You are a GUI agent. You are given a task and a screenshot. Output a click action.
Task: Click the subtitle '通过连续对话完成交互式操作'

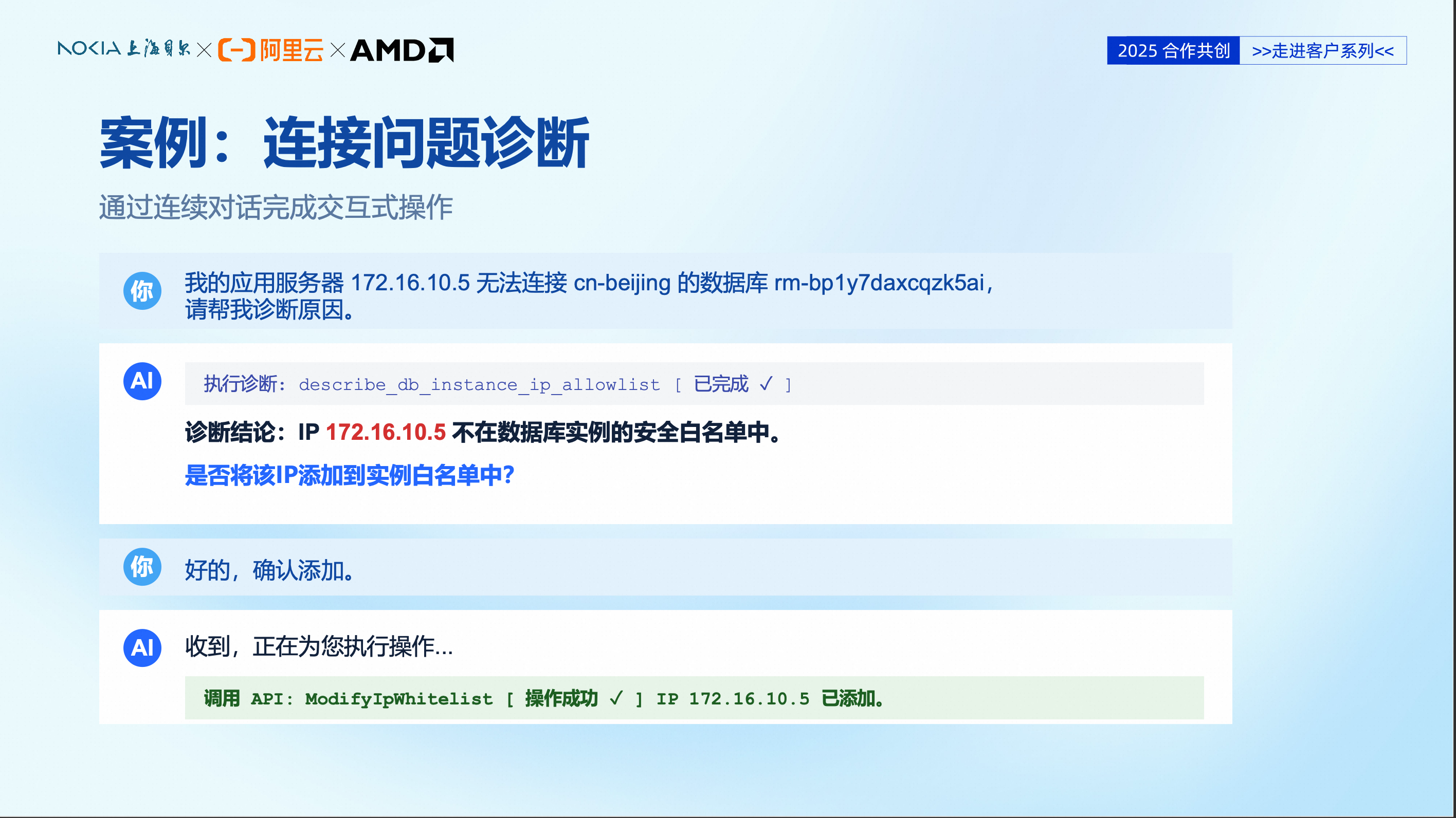(276, 207)
